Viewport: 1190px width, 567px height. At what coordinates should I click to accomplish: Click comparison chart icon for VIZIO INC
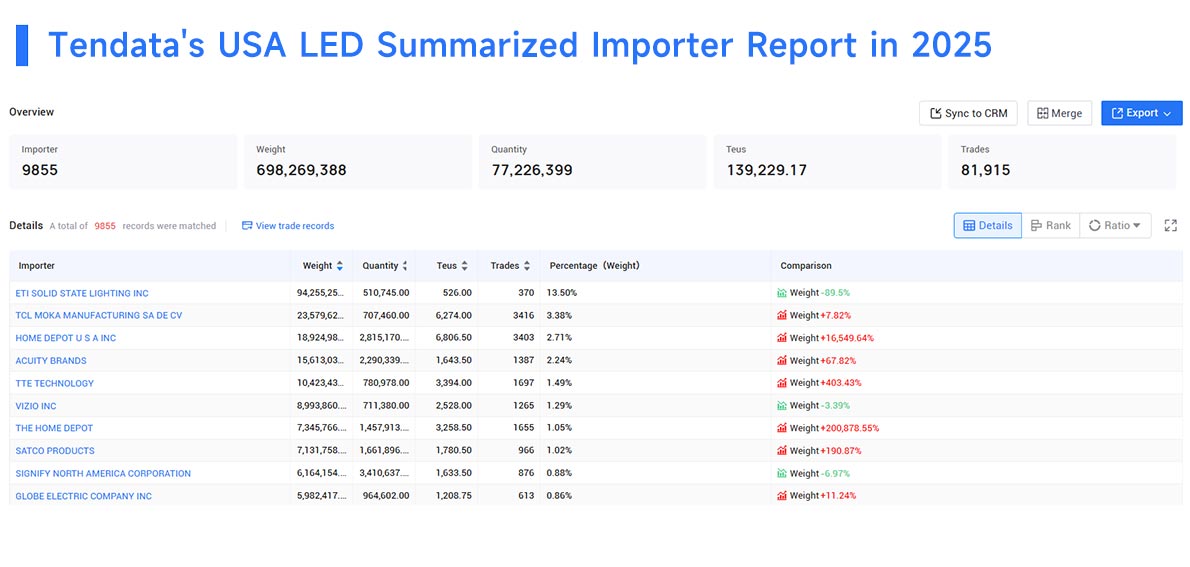click(782, 406)
